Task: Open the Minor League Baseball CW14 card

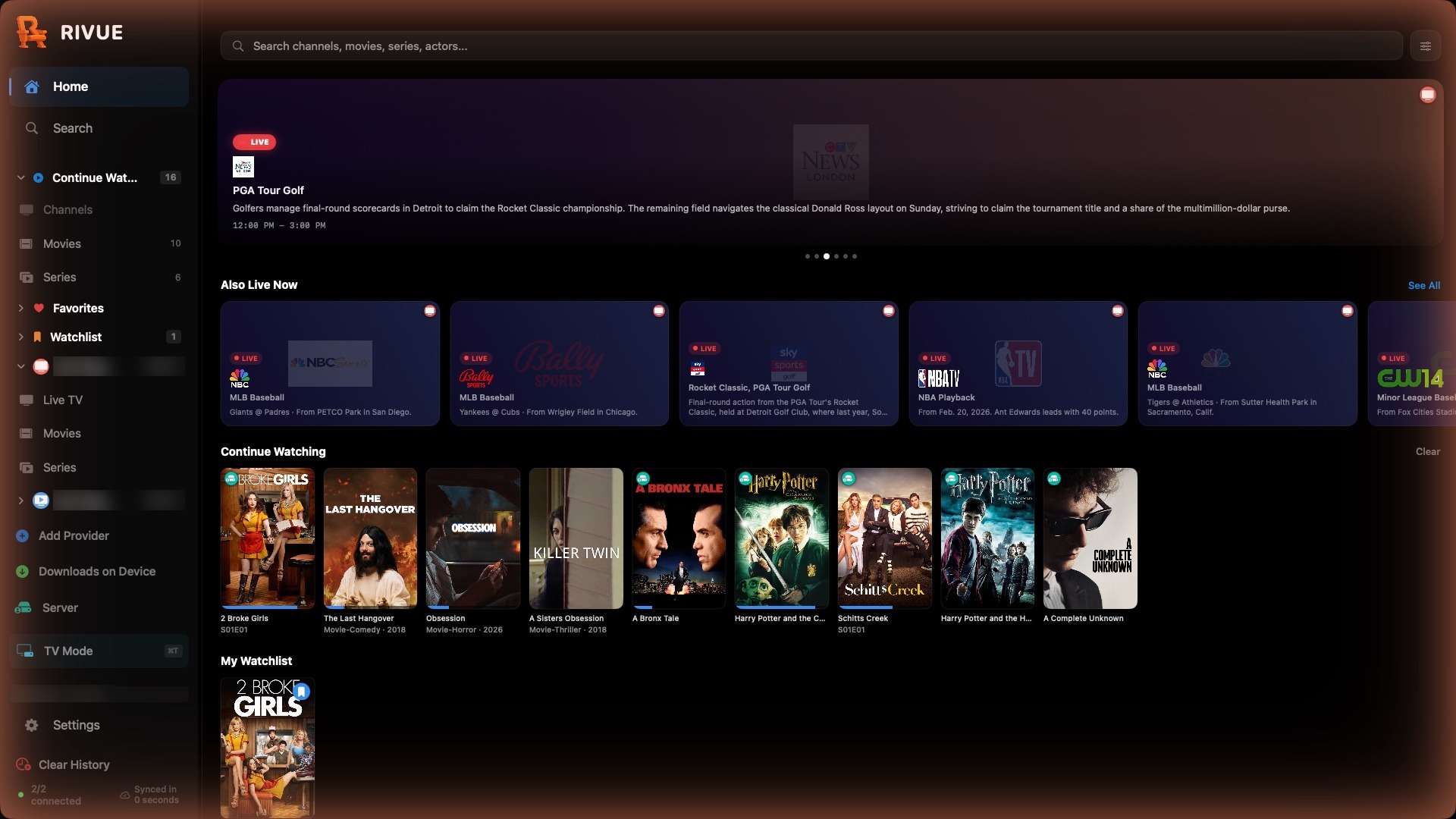Action: coord(1412,363)
